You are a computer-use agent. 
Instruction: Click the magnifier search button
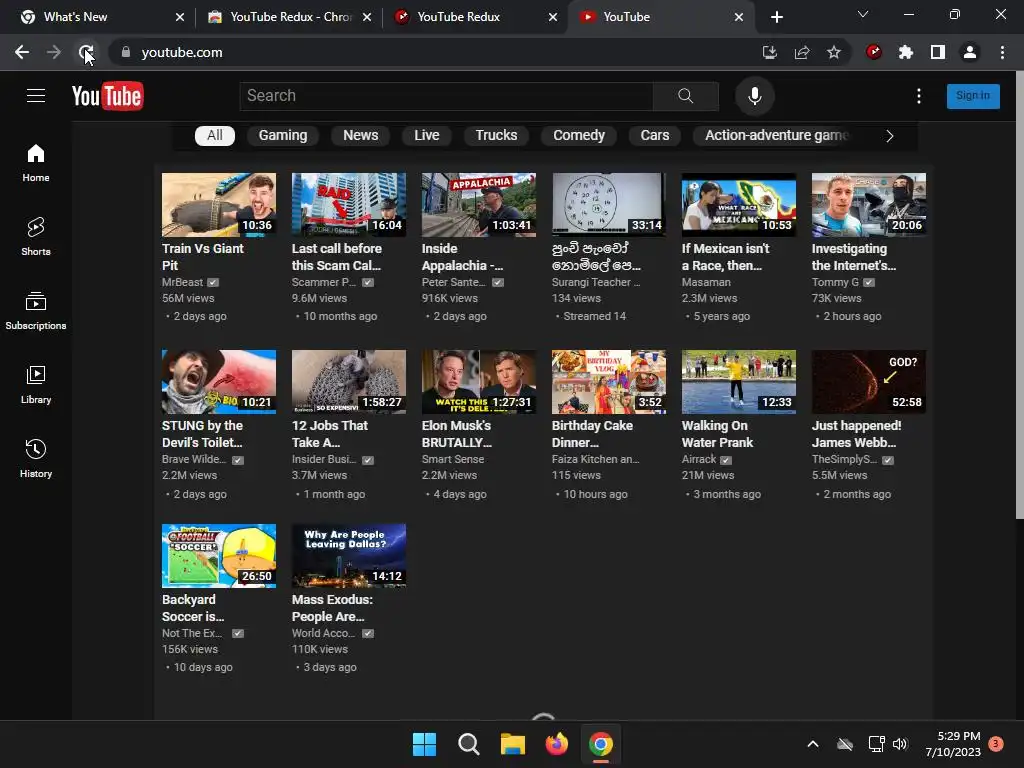pos(686,96)
